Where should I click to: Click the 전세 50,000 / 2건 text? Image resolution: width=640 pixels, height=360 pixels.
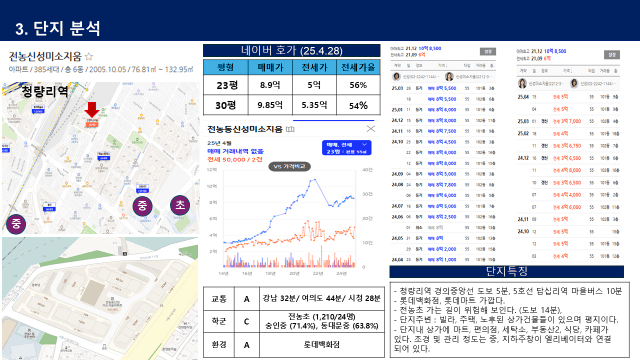click(235, 159)
